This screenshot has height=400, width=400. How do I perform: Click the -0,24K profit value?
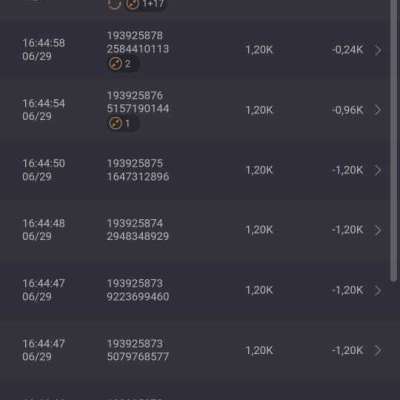pos(347,50)
